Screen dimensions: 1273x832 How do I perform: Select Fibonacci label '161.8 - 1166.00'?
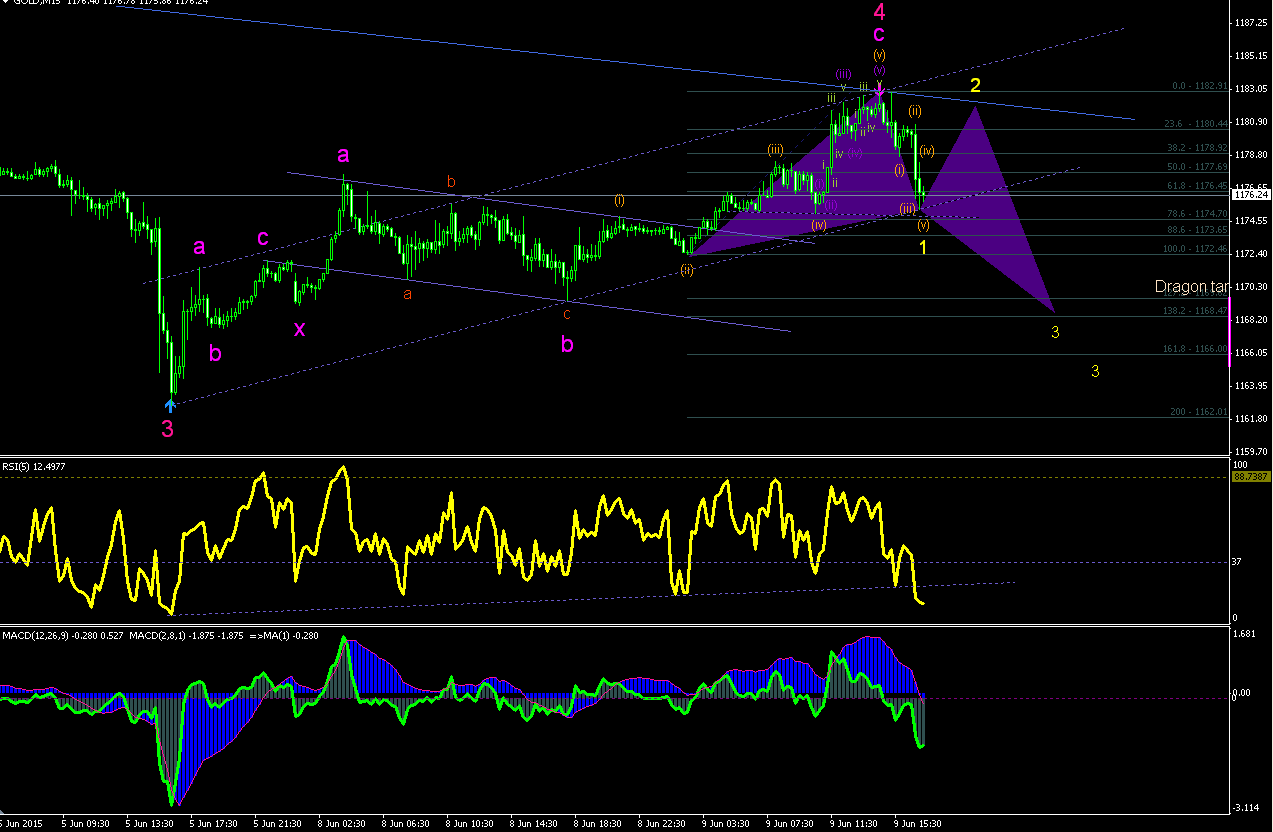[1195, 349]
